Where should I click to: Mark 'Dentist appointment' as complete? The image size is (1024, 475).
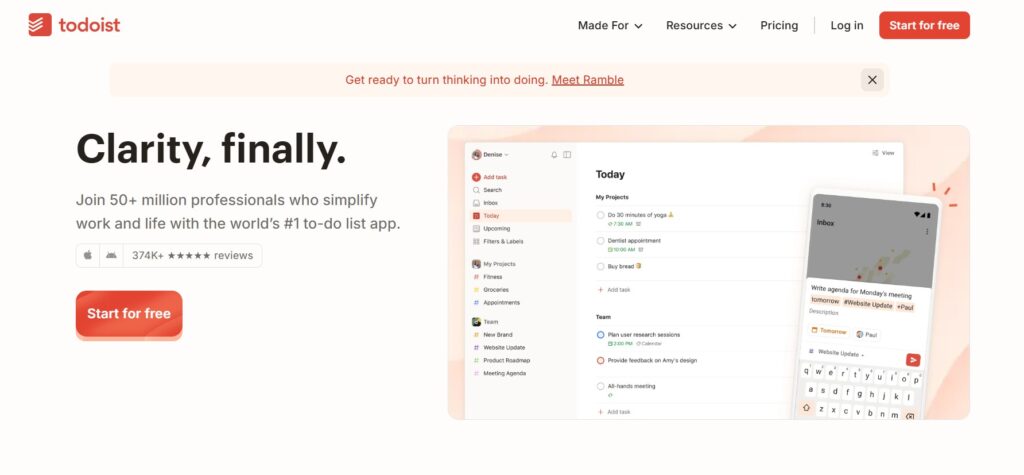click(601, 241)
